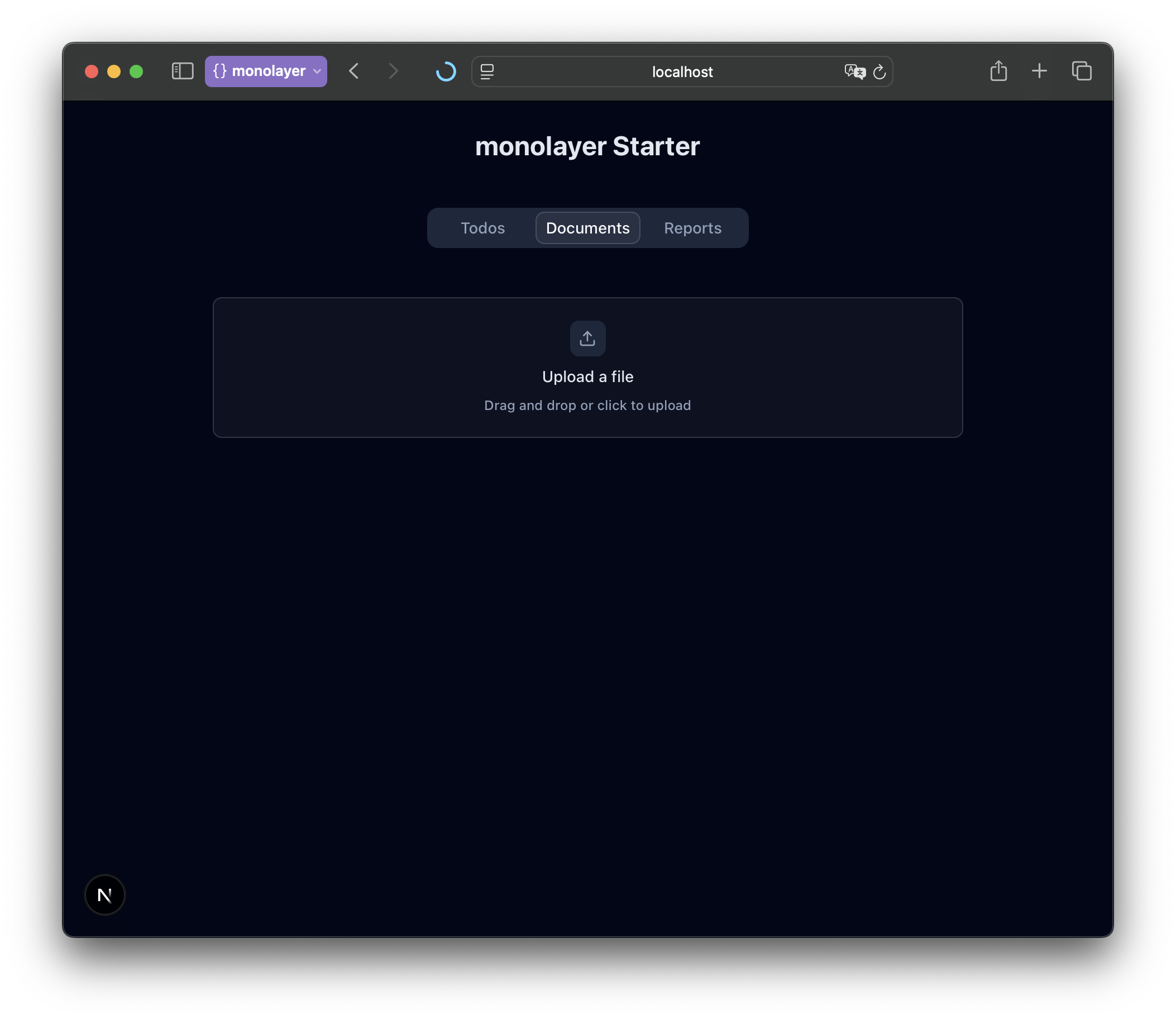Open the Share sheet icon
Image resolution: width=1176 pixels, height=1020 pixels.
(x=998, y=71)
